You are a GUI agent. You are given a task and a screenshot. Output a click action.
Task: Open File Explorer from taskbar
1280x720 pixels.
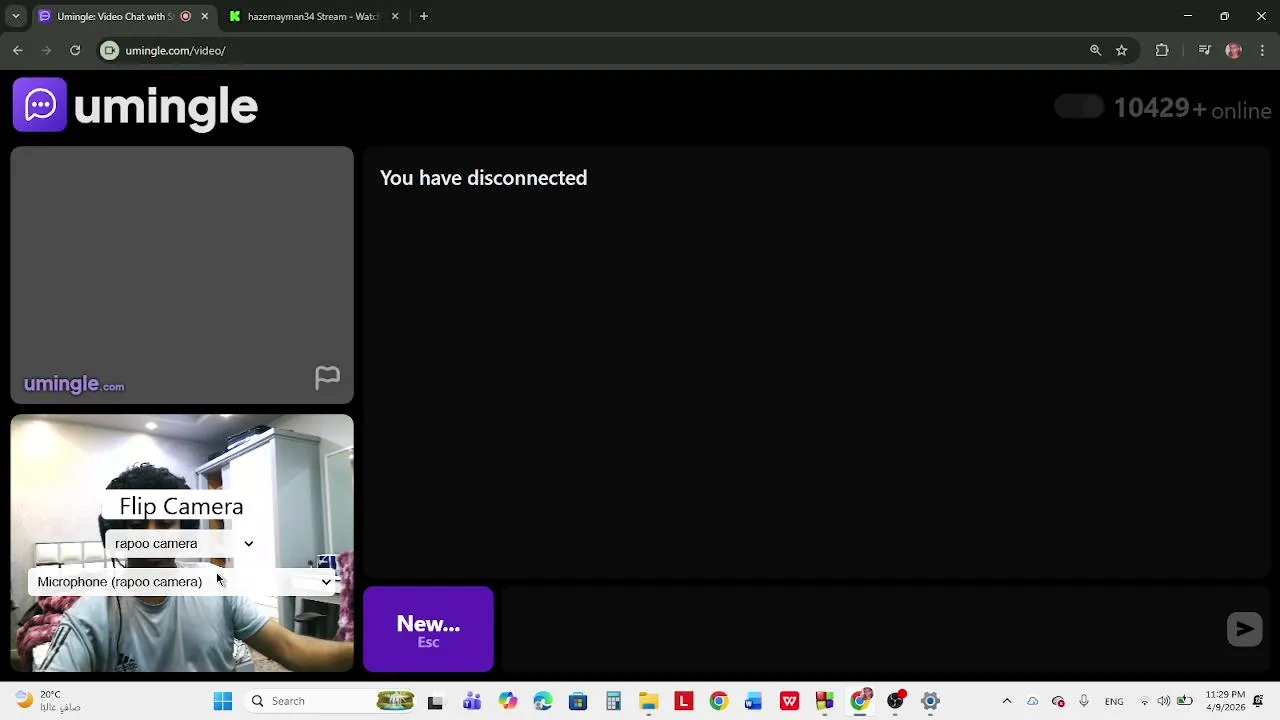648,701
